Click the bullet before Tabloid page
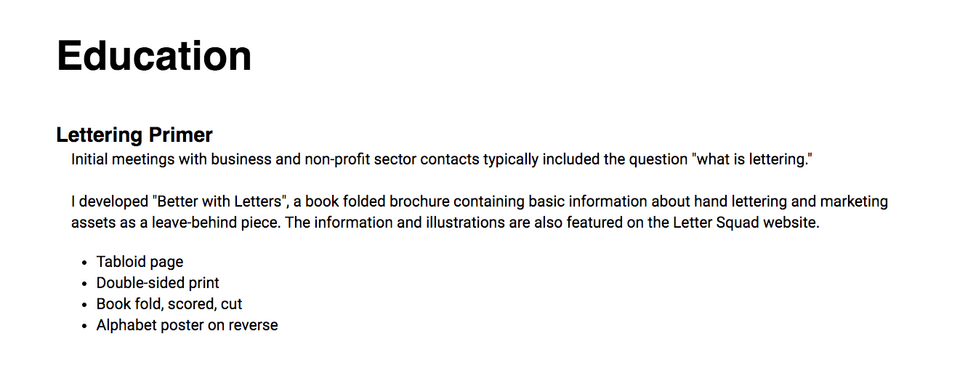 84,263
